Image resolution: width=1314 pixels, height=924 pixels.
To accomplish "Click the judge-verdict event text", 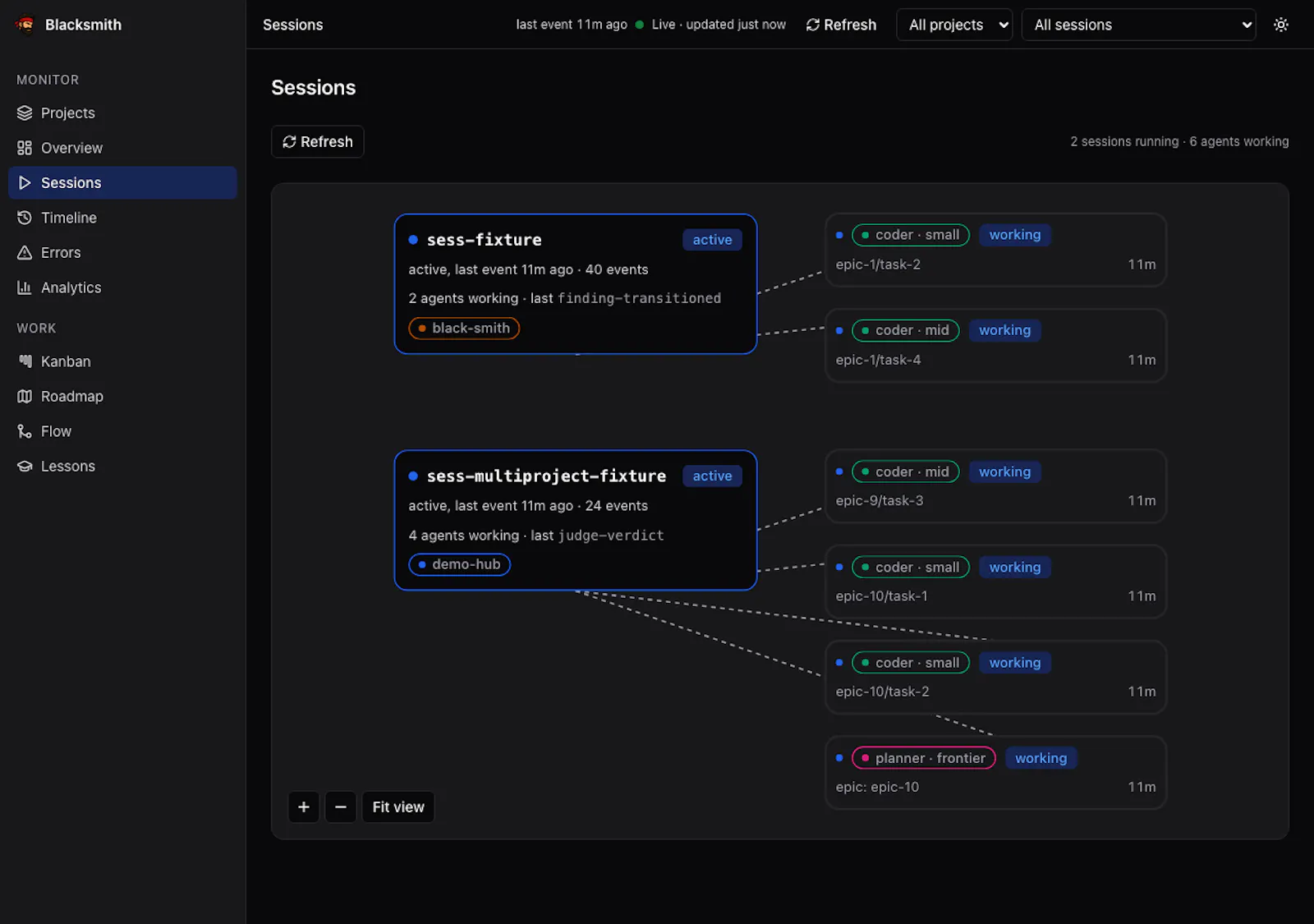I will point(611,536).
